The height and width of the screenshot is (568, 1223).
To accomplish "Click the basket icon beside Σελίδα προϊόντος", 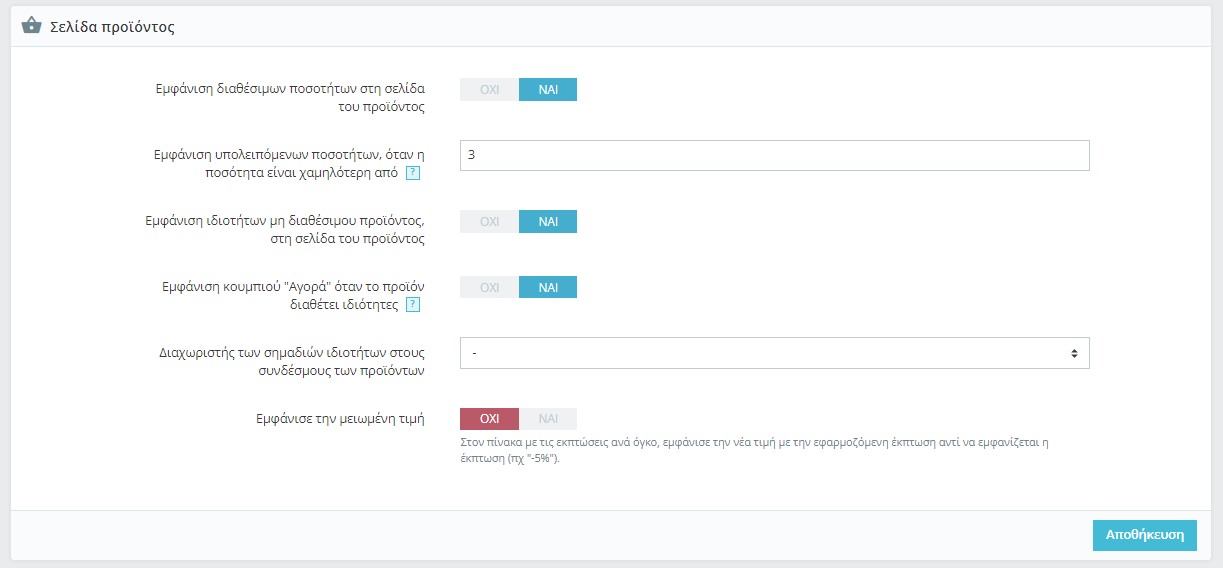I will pos(31,26).
